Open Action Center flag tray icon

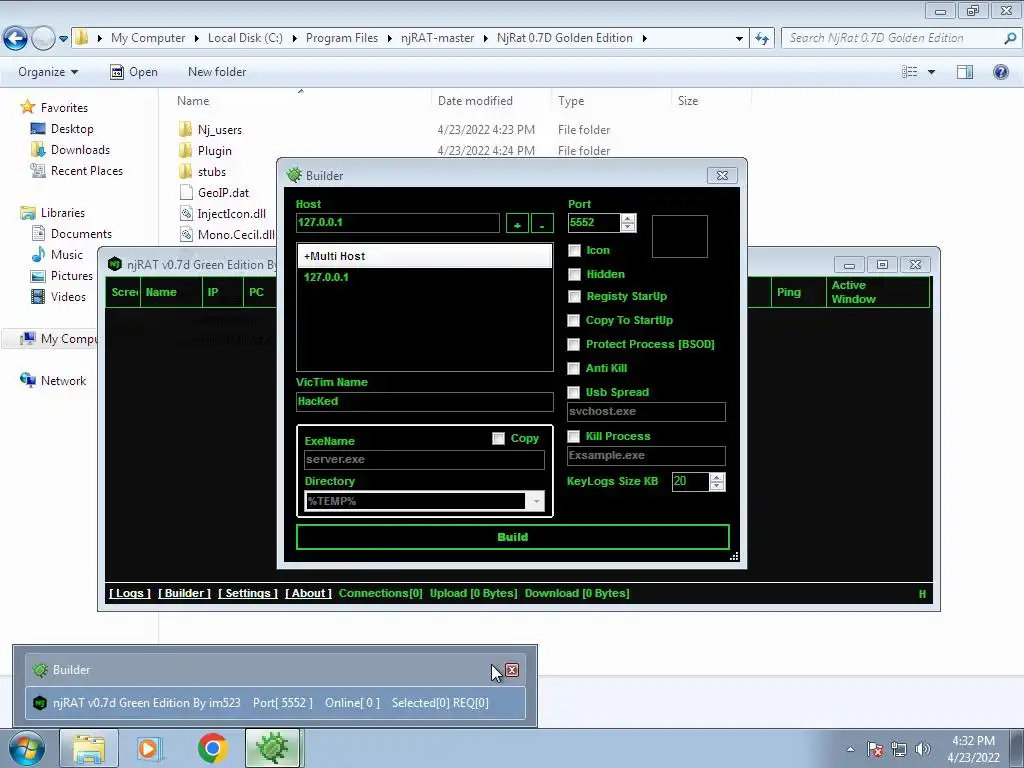click(875, 749)
